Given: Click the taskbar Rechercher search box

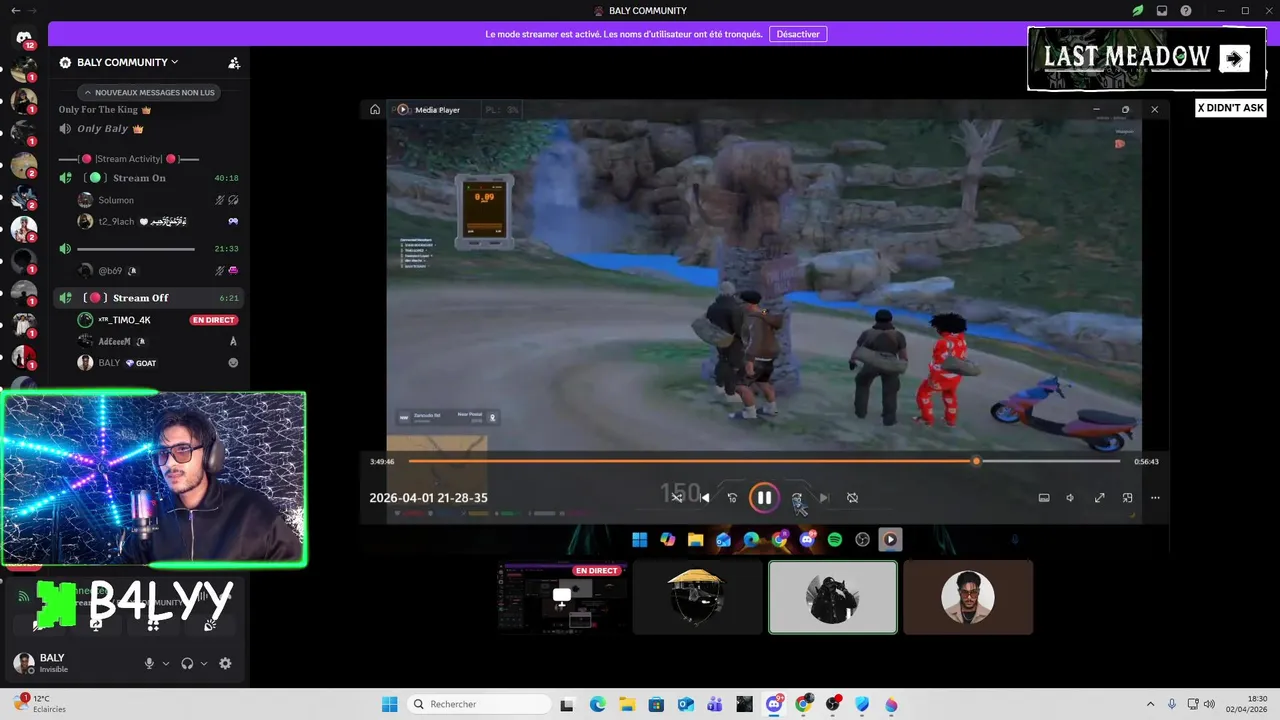Looking at the screenshot, I should (480, 704).
